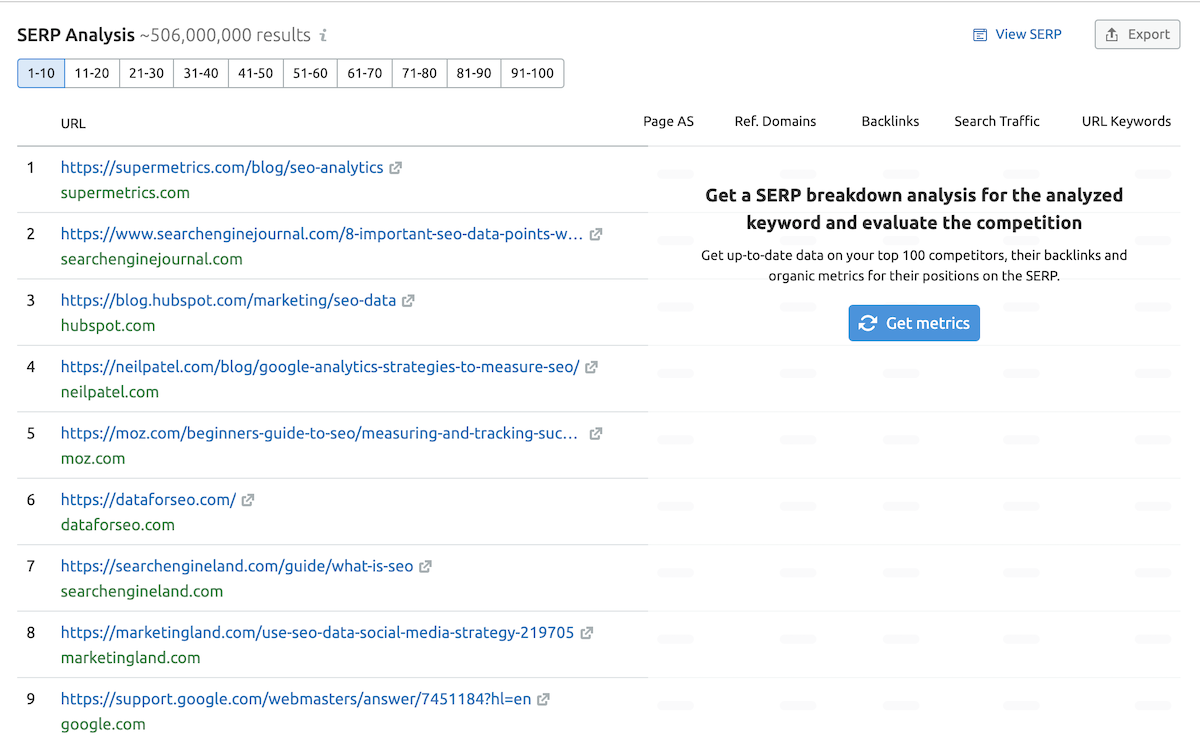Viewport: 1200px width, 740px height.
Task: Open the support.google.com webmasters answer link
Action: pos(296,699)
